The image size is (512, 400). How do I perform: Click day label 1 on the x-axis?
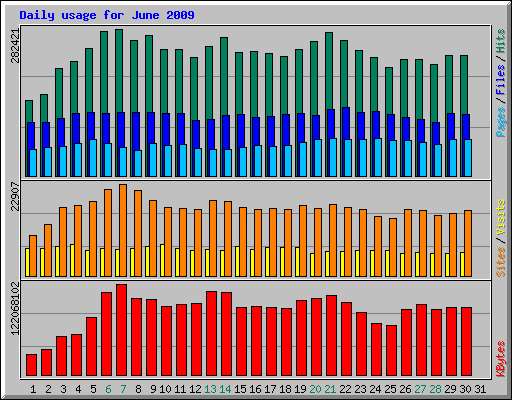coord(33,389)
